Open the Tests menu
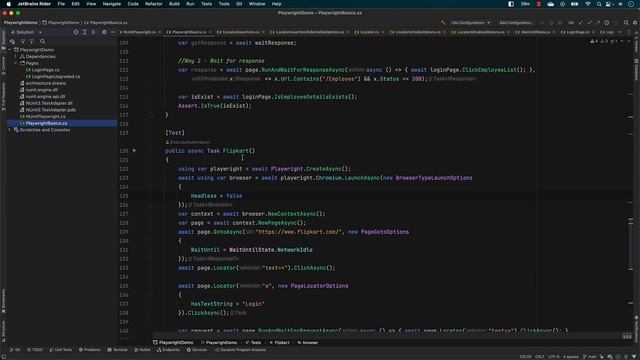This screenshot has height=360, width=640. (x=206, y=4)
